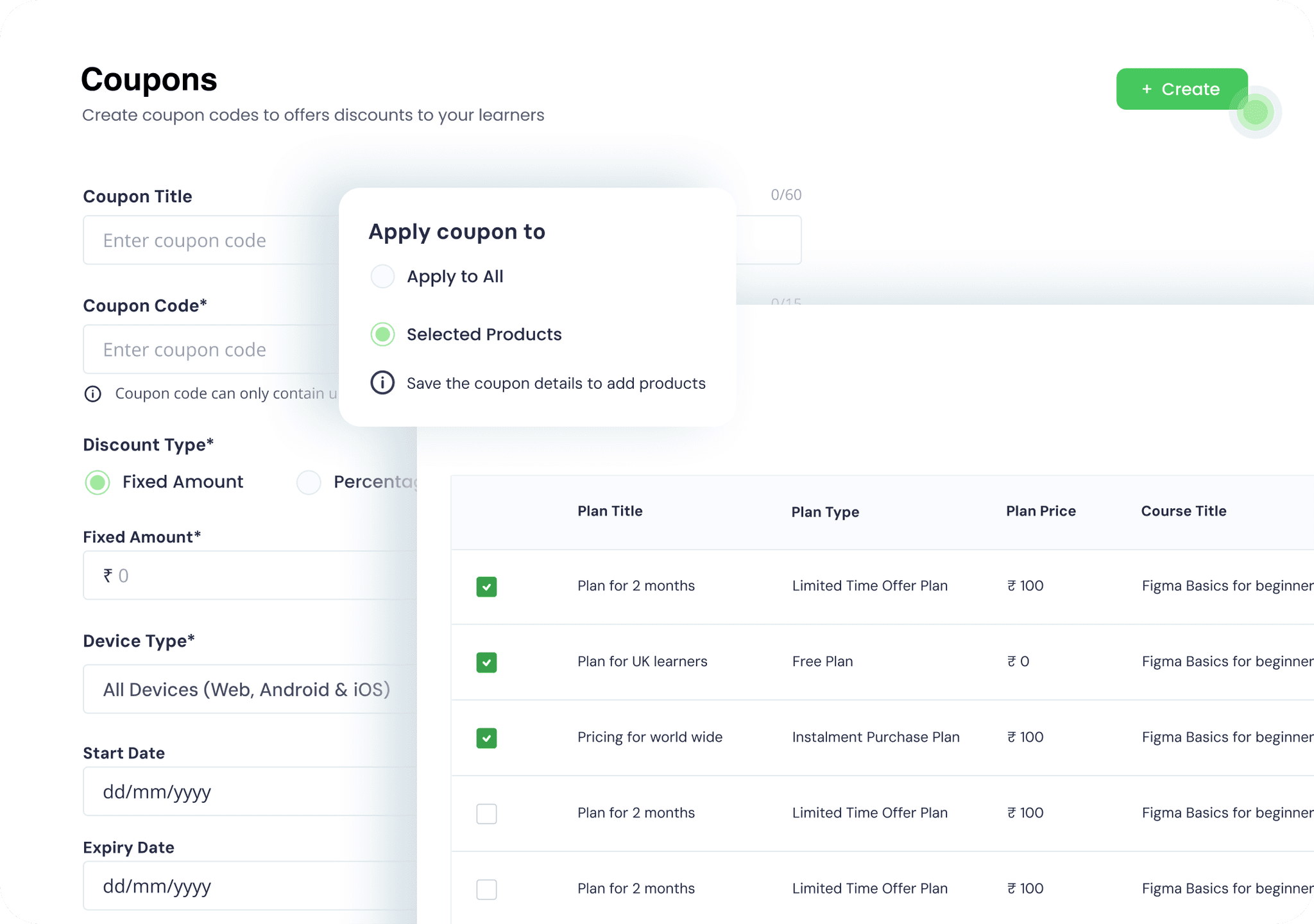This screenshot has width=1314, height=924.
Task: Uncheck the Pricing for world wide checkbox
Action: tap(486, 738)
